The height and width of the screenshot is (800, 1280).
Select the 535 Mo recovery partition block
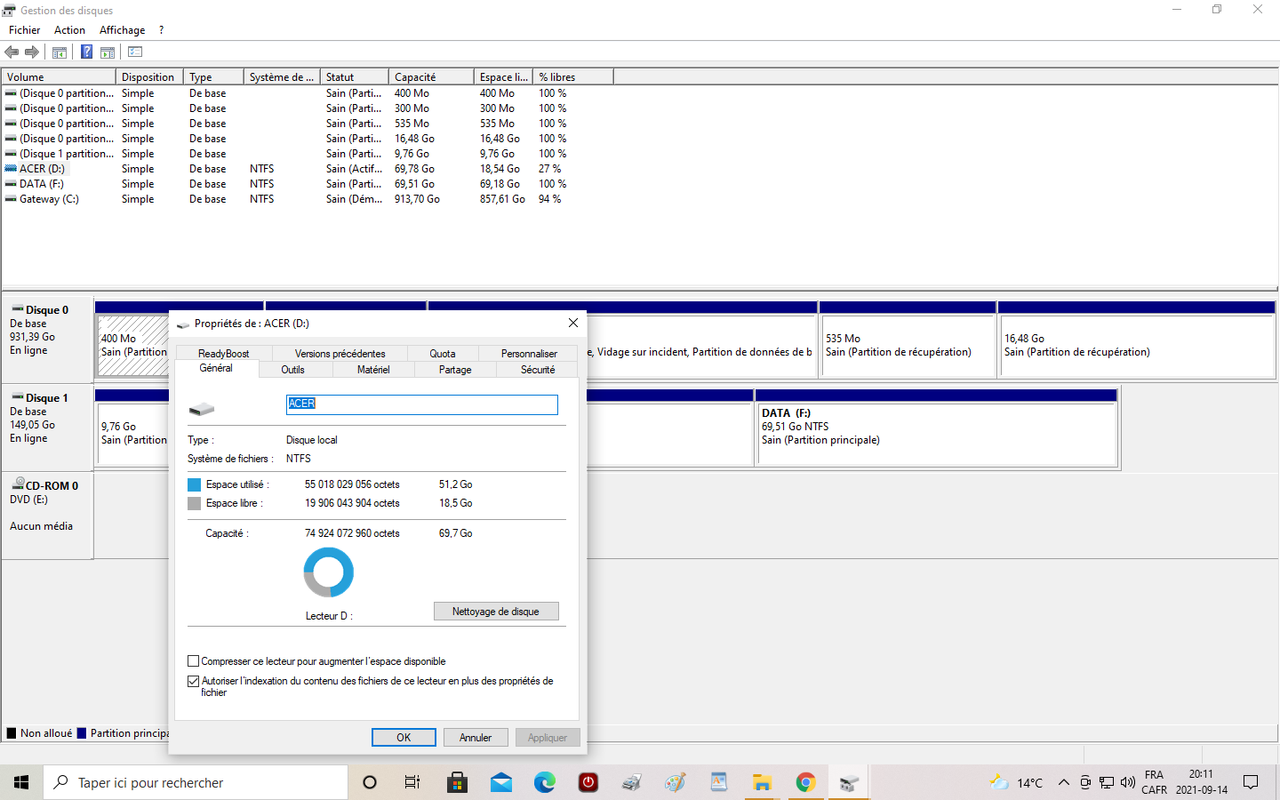[908, 340]
